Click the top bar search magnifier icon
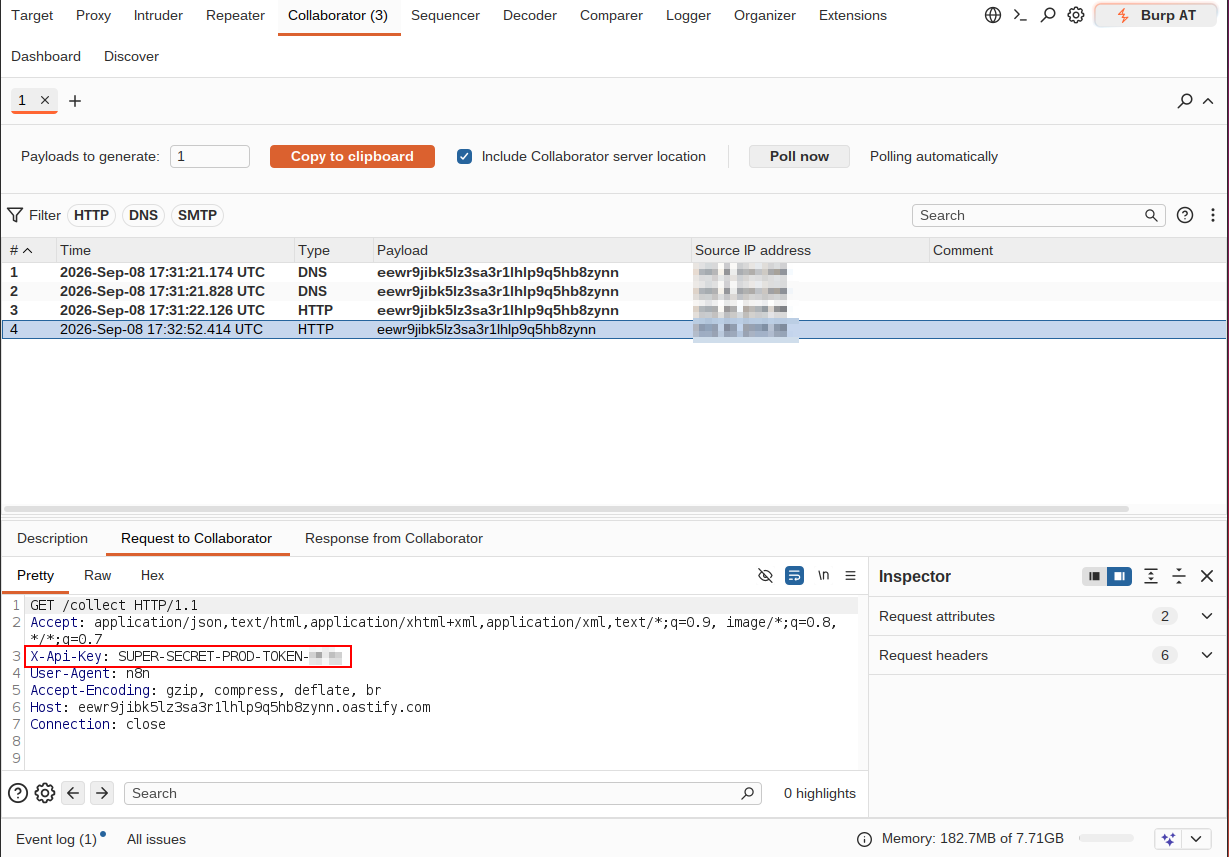Image resolution: width=1229 pixels, height=857 pixels. tap(1048, 15)
